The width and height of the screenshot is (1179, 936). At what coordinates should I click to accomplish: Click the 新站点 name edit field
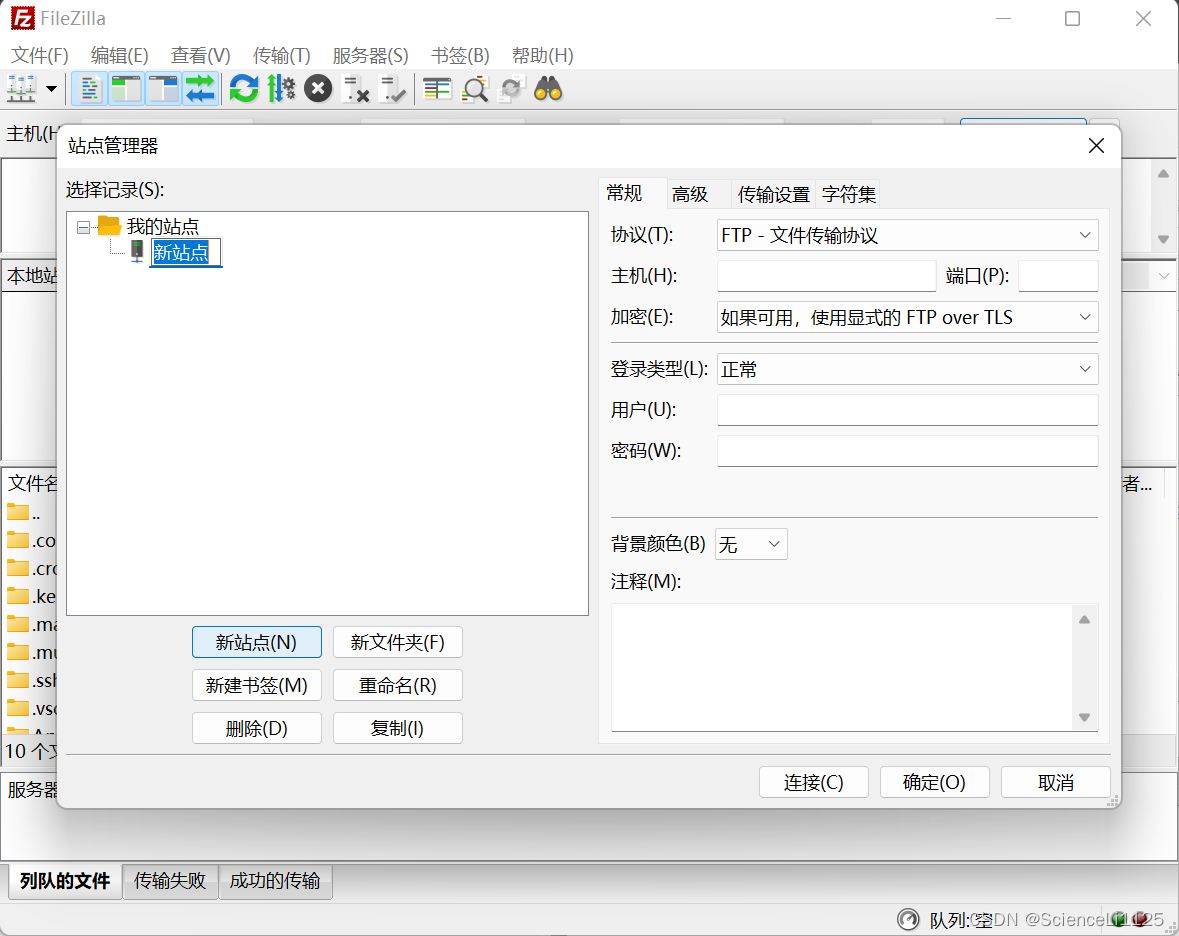[x=186, y=252]
